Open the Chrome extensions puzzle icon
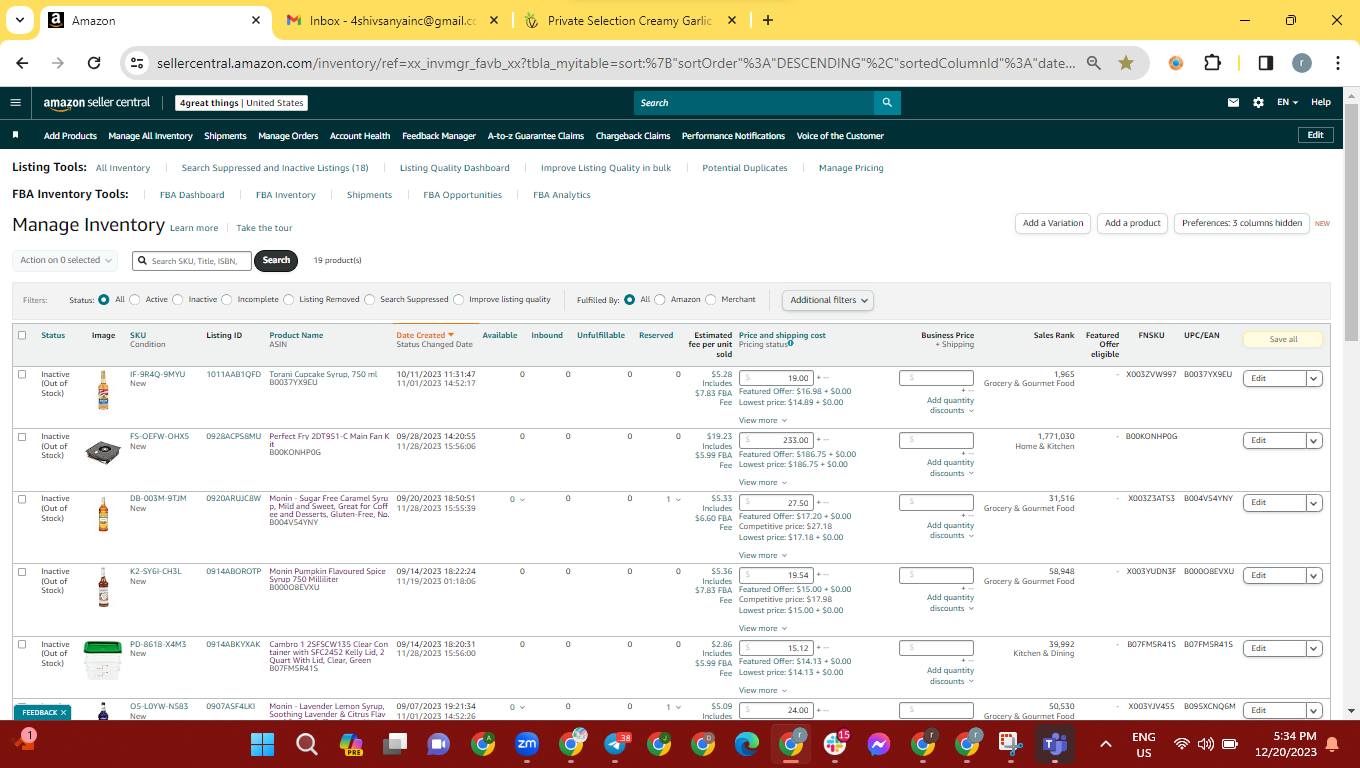Screen dimensions: 1360x768 (x=1212, y=63)
